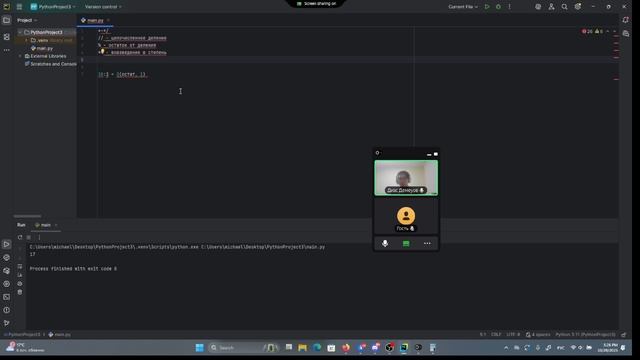Open the Problems tool window icon
The width and height of the screenshot is (640, 360).
(7, 310)
